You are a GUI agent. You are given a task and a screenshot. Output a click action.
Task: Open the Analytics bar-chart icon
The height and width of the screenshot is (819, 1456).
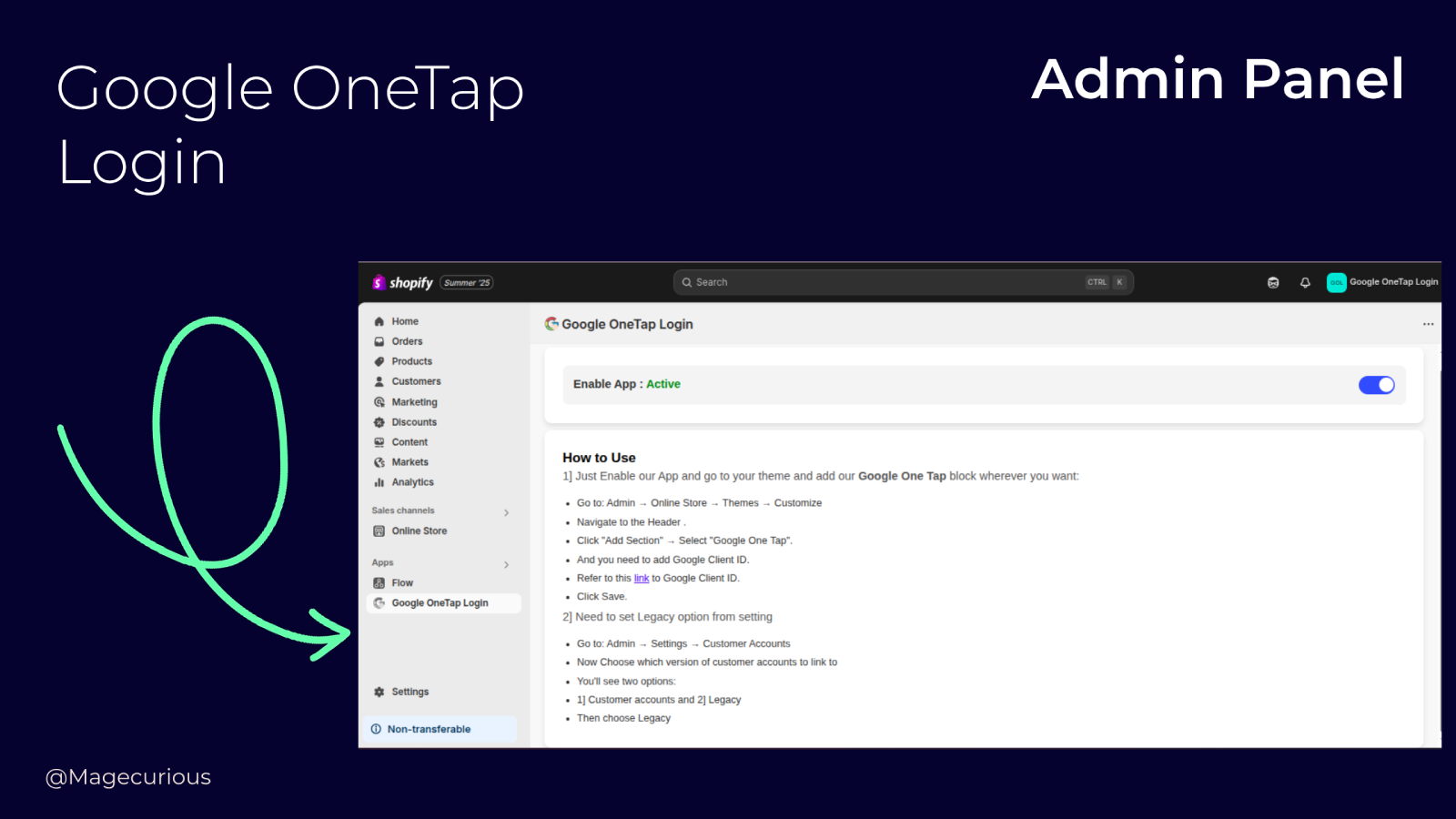coord(379,482)
